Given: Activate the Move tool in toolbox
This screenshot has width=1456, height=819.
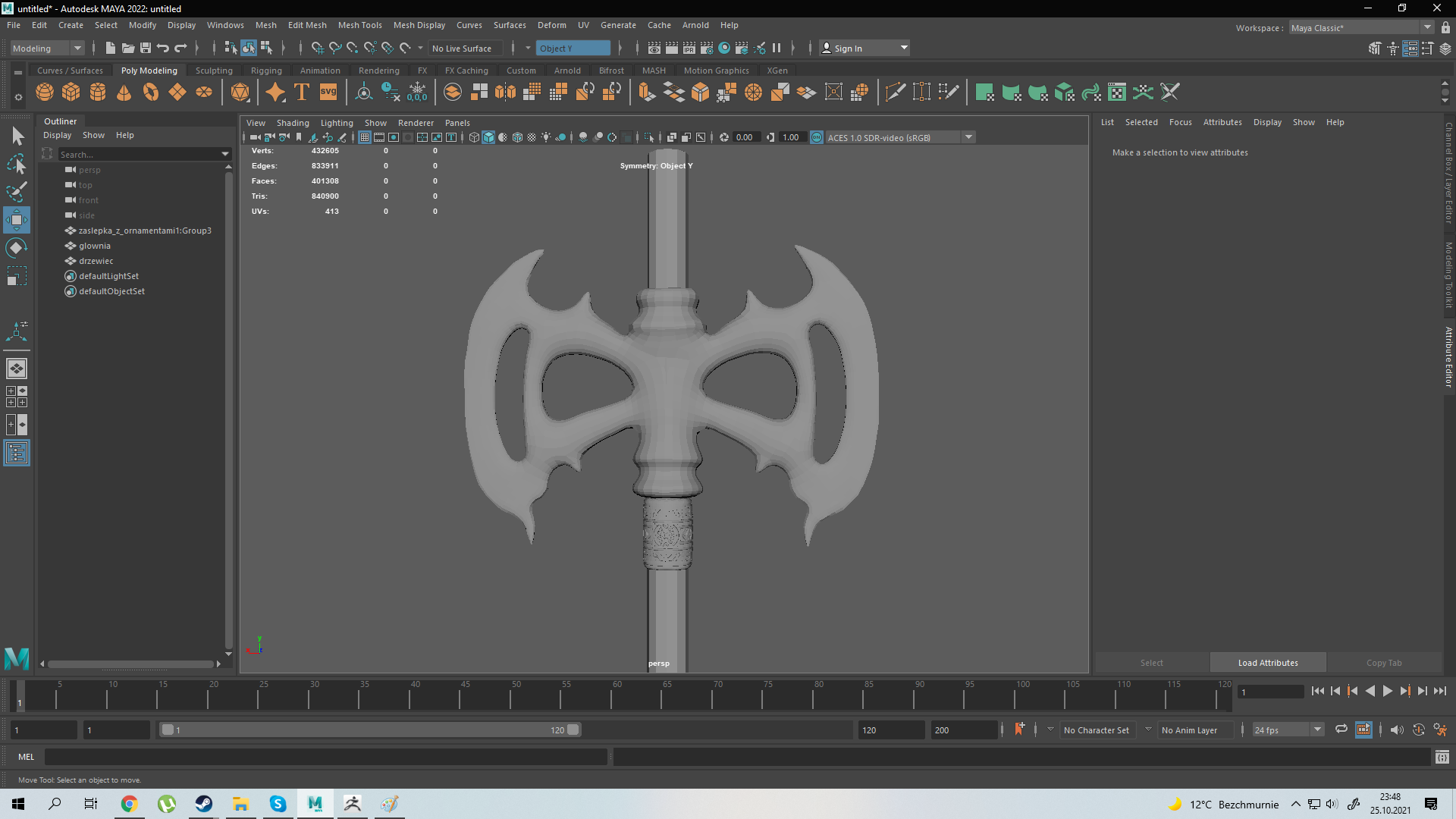Looking at the screenshot, I should pos(17,220).
